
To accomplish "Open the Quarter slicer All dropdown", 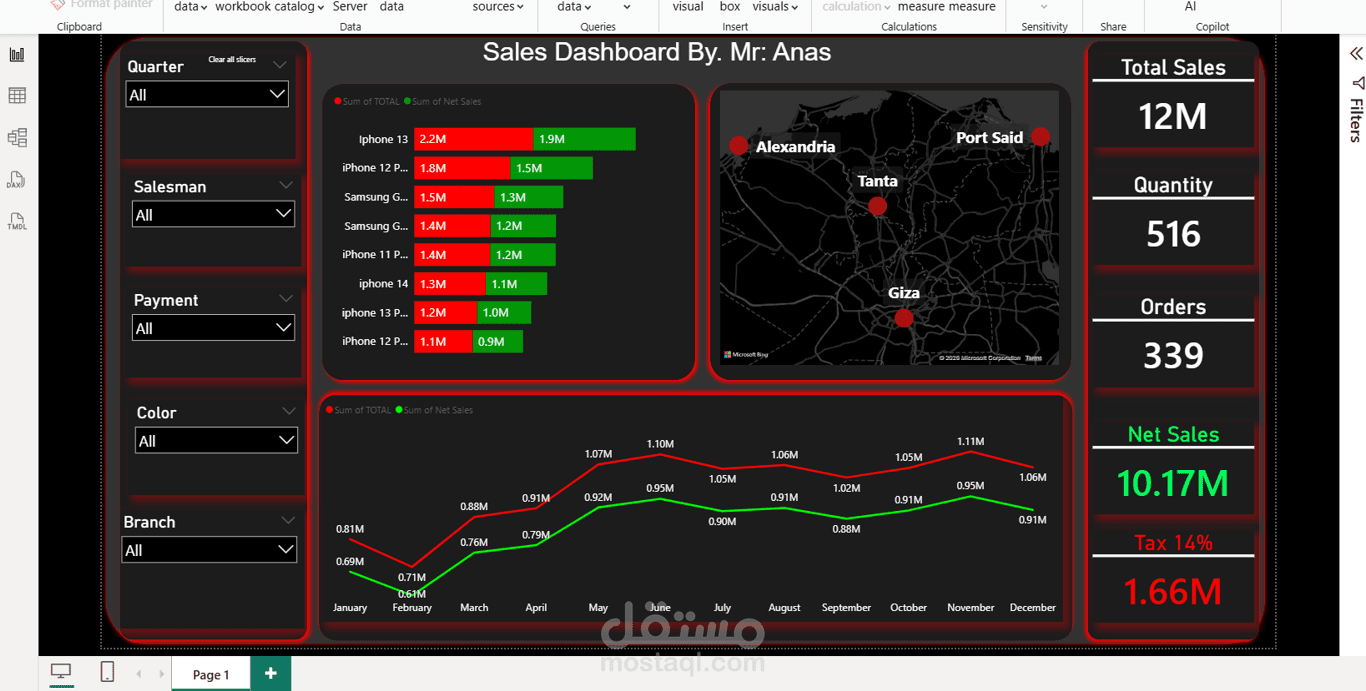I will [207, 94].
